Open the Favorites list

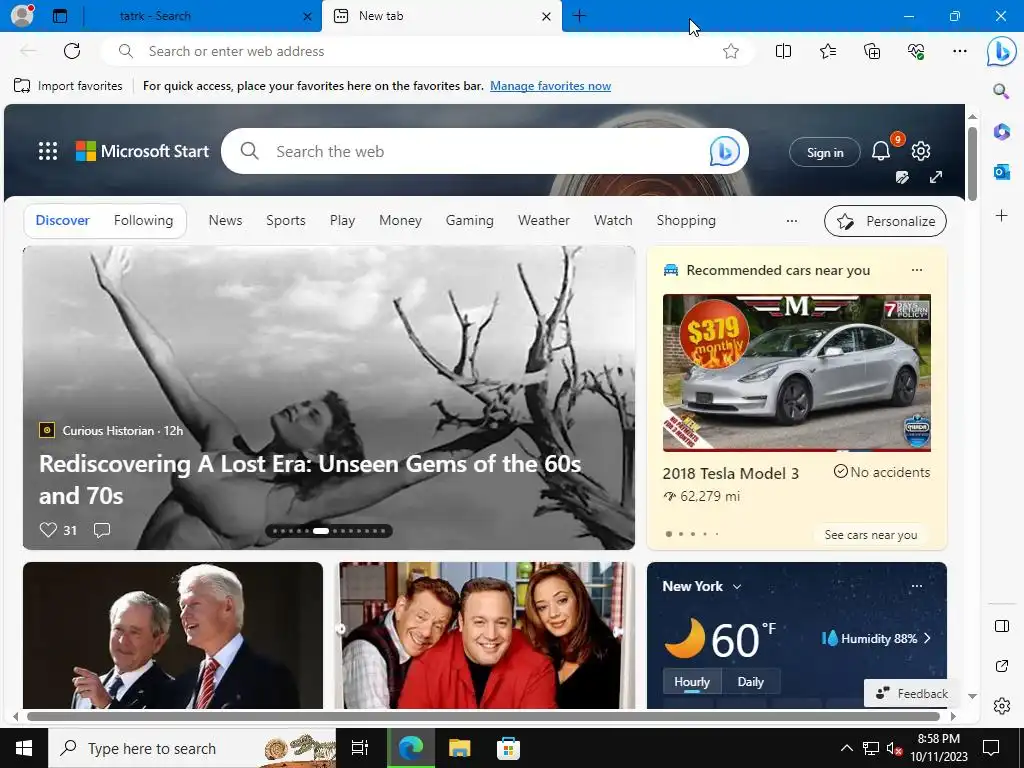(x=827, y=51)
